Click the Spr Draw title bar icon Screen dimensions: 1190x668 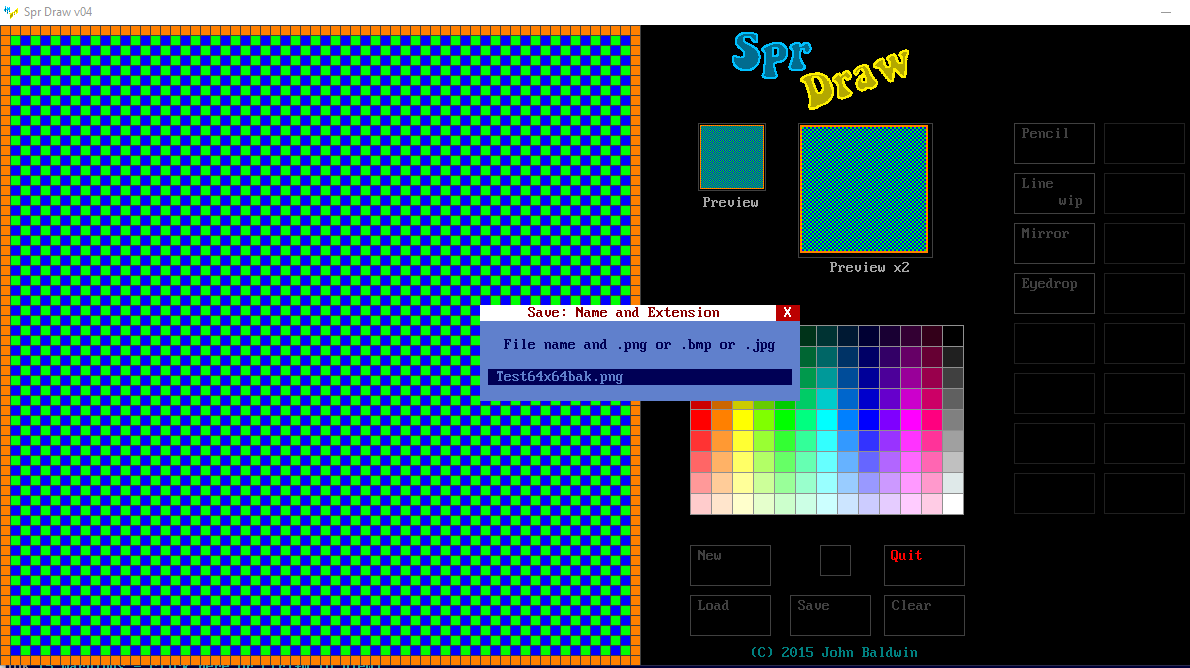coord(11,12)
